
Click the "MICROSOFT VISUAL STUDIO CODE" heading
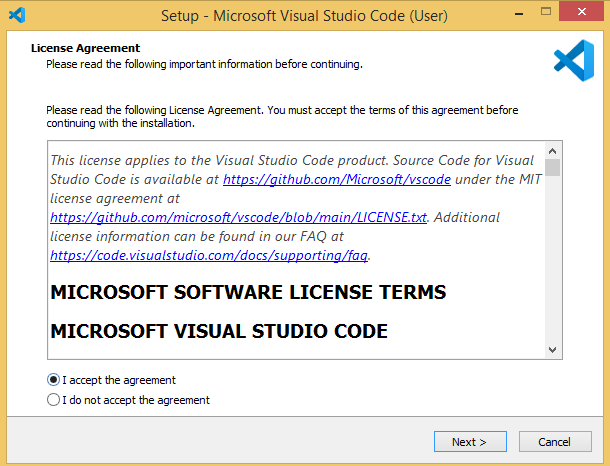point(219,331)
